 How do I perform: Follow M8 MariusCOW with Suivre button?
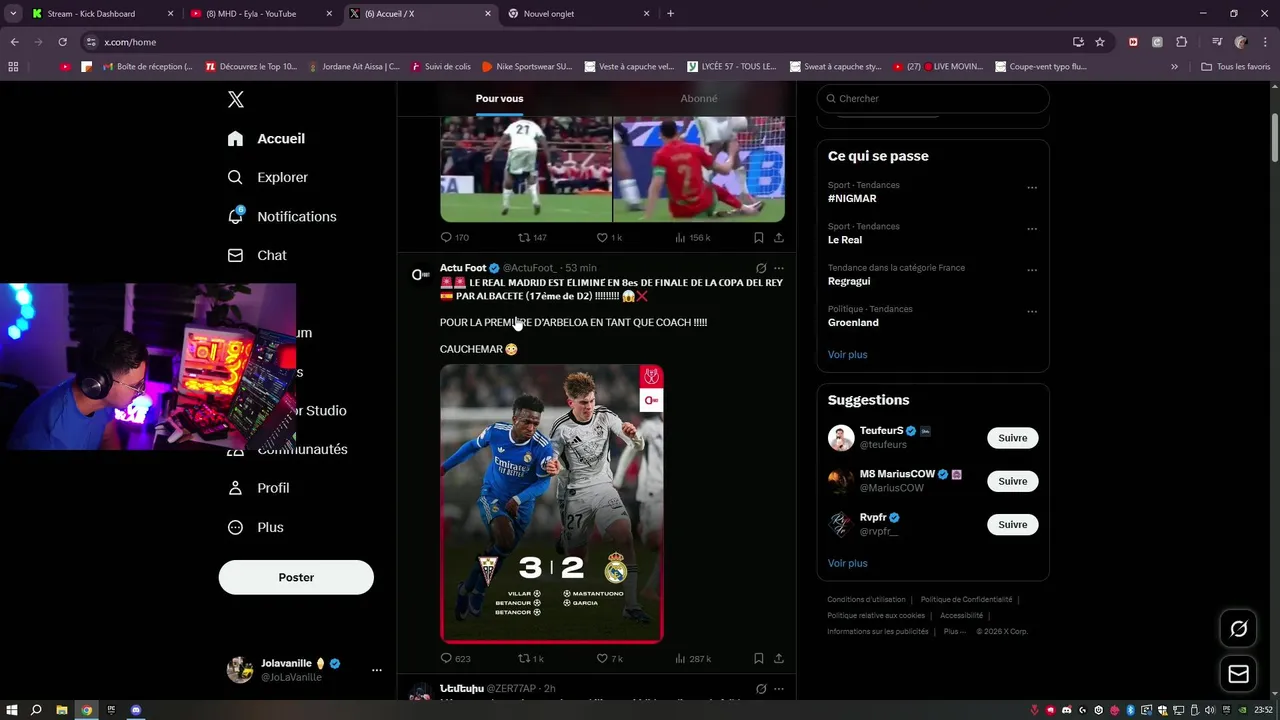point(1012,481)
